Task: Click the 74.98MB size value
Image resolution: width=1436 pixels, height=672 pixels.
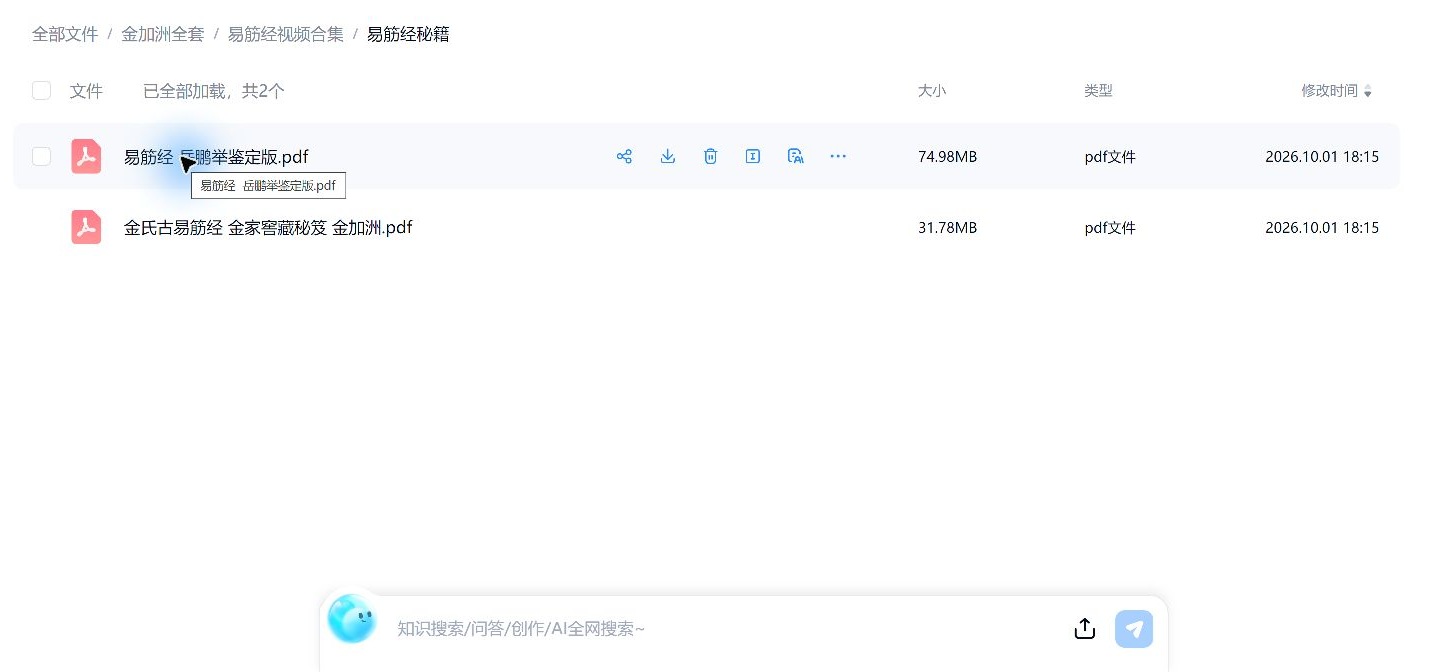Action: (947, 157)
